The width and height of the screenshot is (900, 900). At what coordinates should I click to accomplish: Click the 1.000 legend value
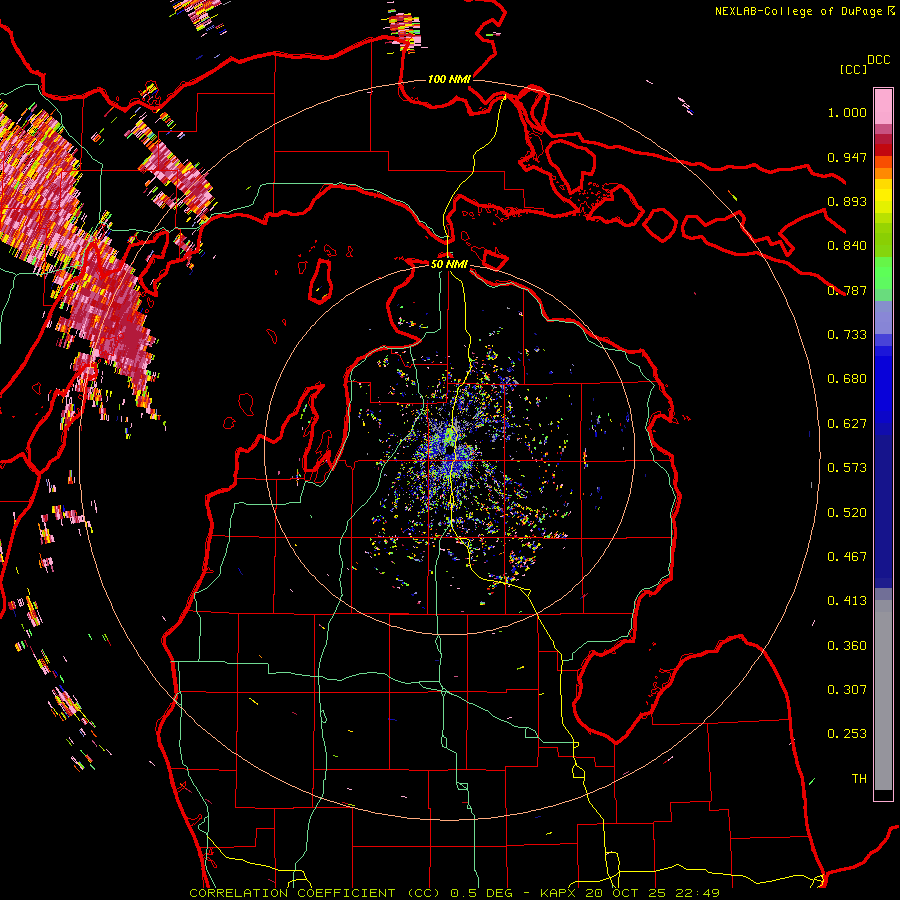(x=847, y=112)
